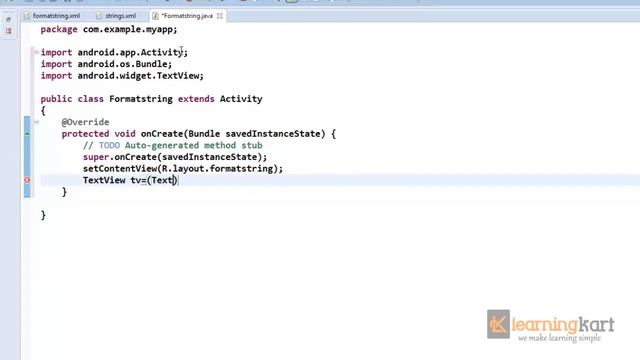640x360 pixels.
Task: Click 'import android.widget.TextView;' line
Action: (x=122, y=76)
